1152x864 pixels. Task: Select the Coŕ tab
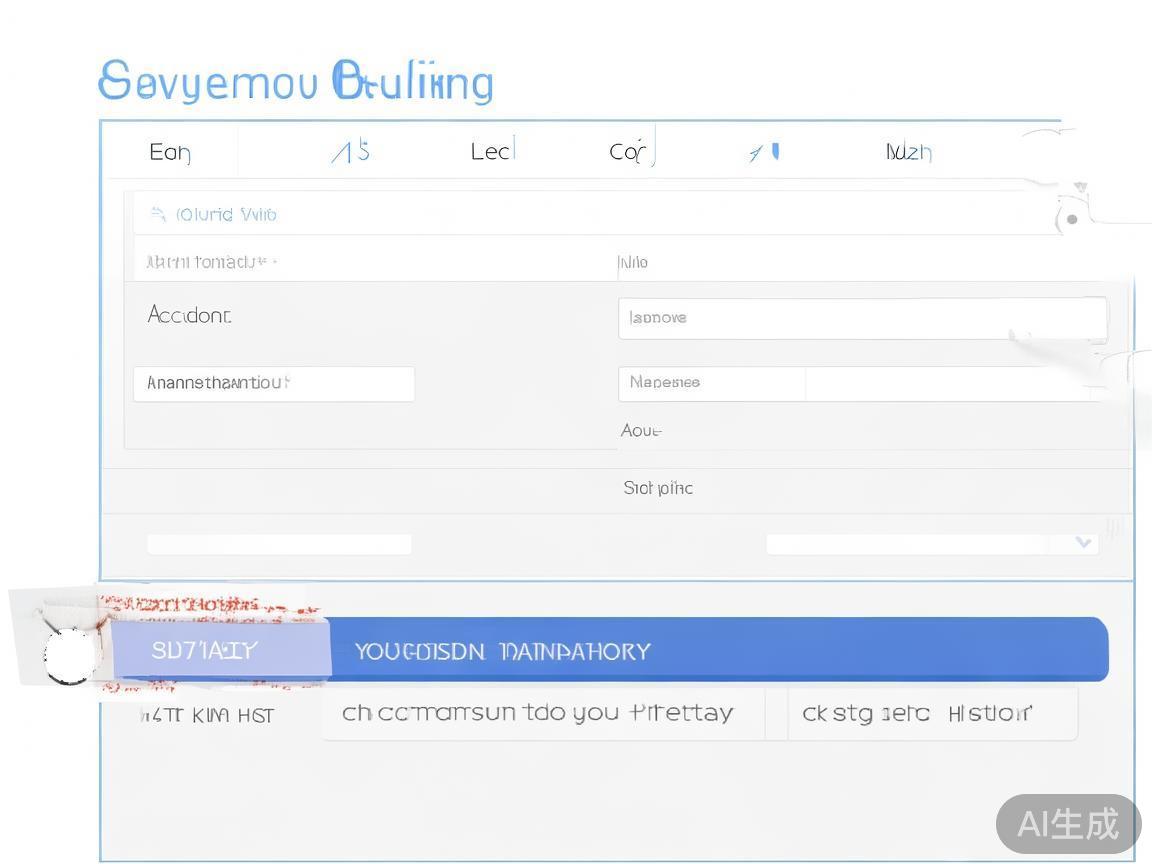(x=630, y=152)
